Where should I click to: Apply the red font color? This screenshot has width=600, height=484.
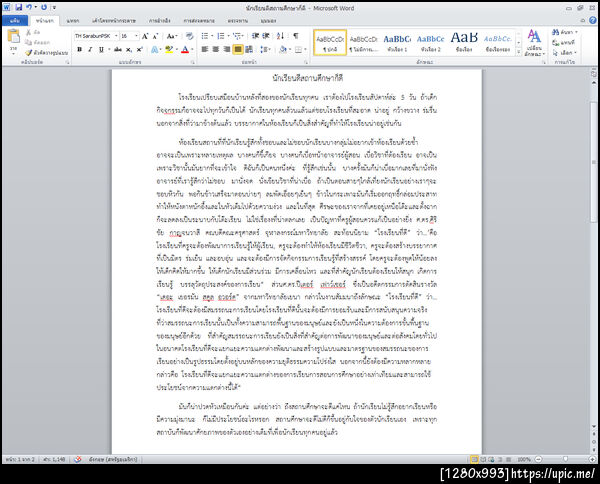tap(185, 49)
